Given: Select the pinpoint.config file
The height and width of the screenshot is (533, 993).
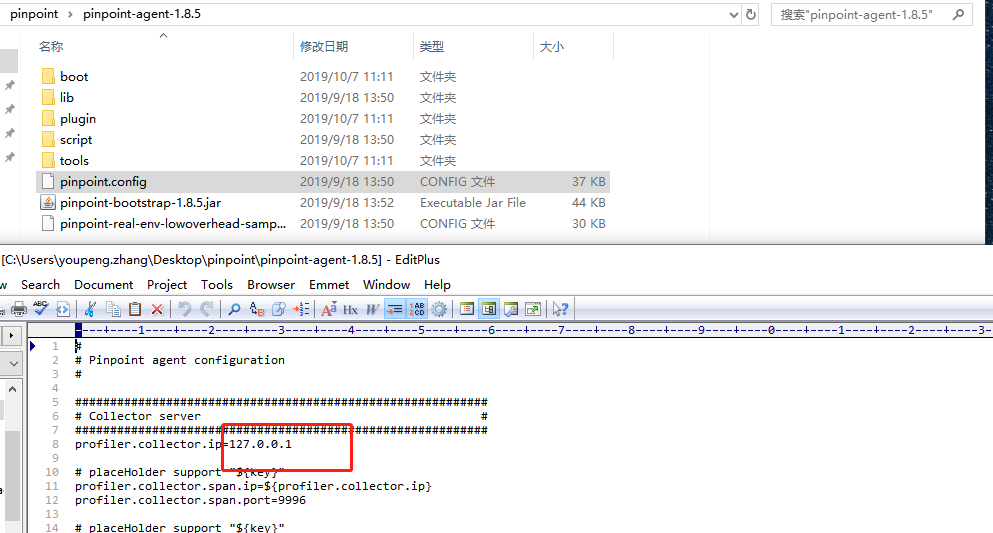Looking at the screenshot, I should coord(323,182).
